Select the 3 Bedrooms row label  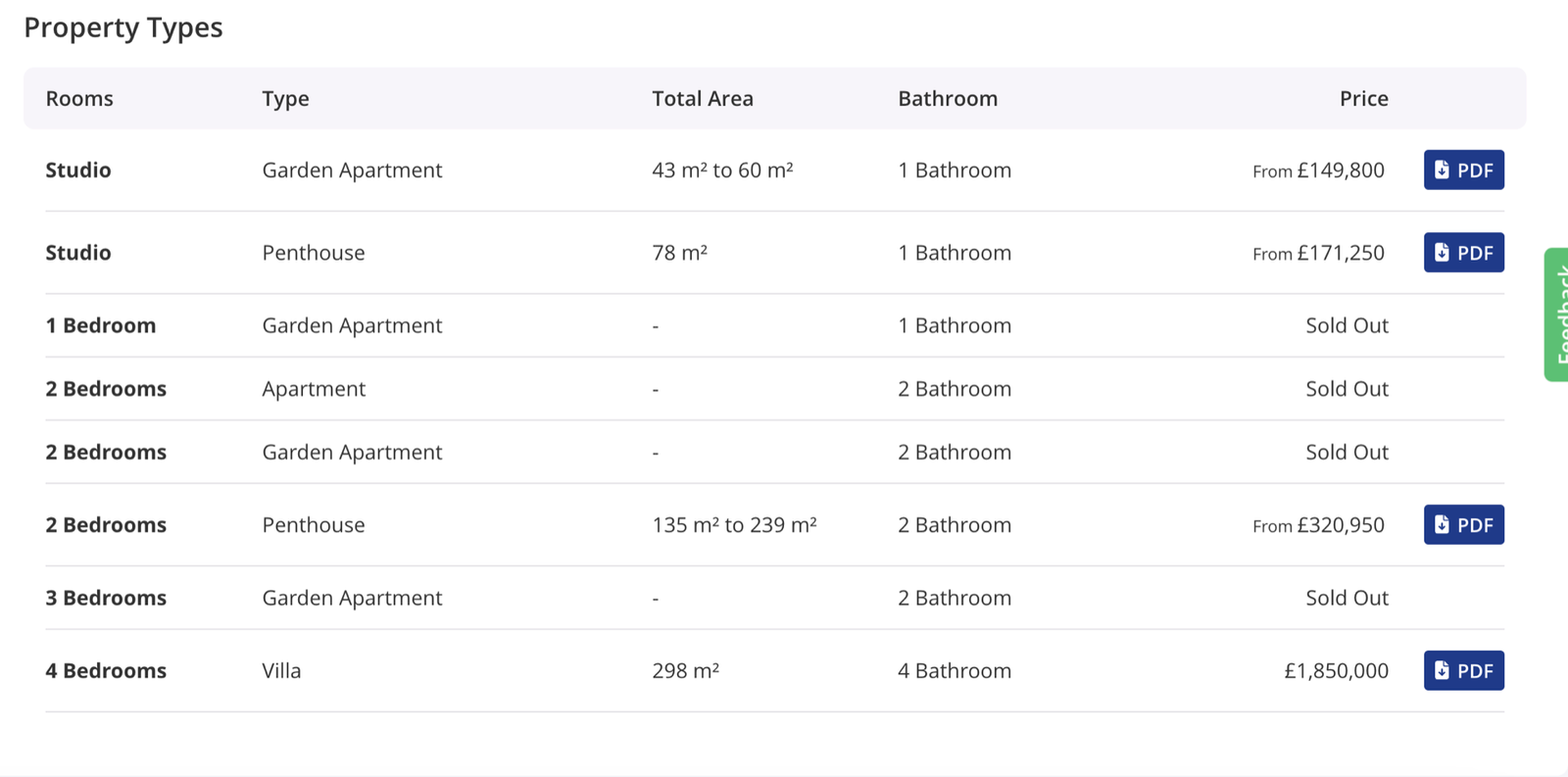pyautogui.click(x=106, y=599)
